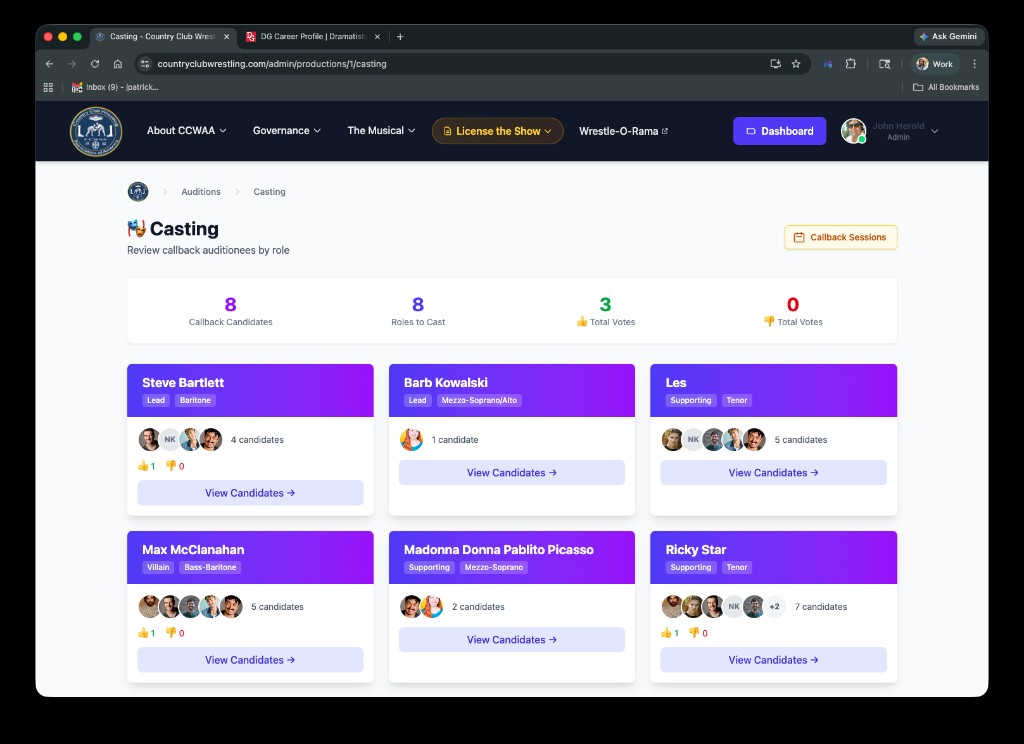Click thumbs-down vote on Ricky Star card

tap(697, 633)
